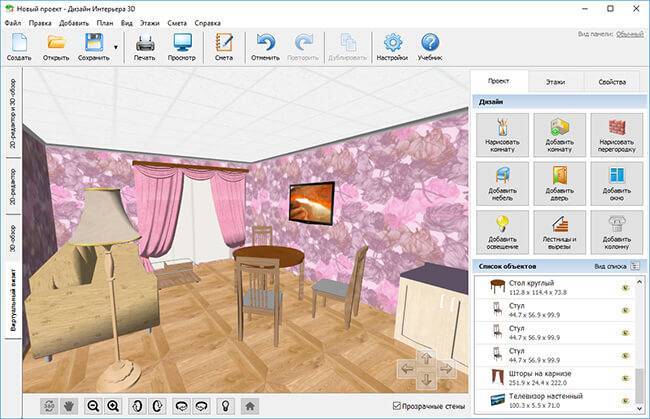This screenshot has width=650, height=419.
Task: Switch to the 2D-редактор vertical tab
Action: pos(13,187)
